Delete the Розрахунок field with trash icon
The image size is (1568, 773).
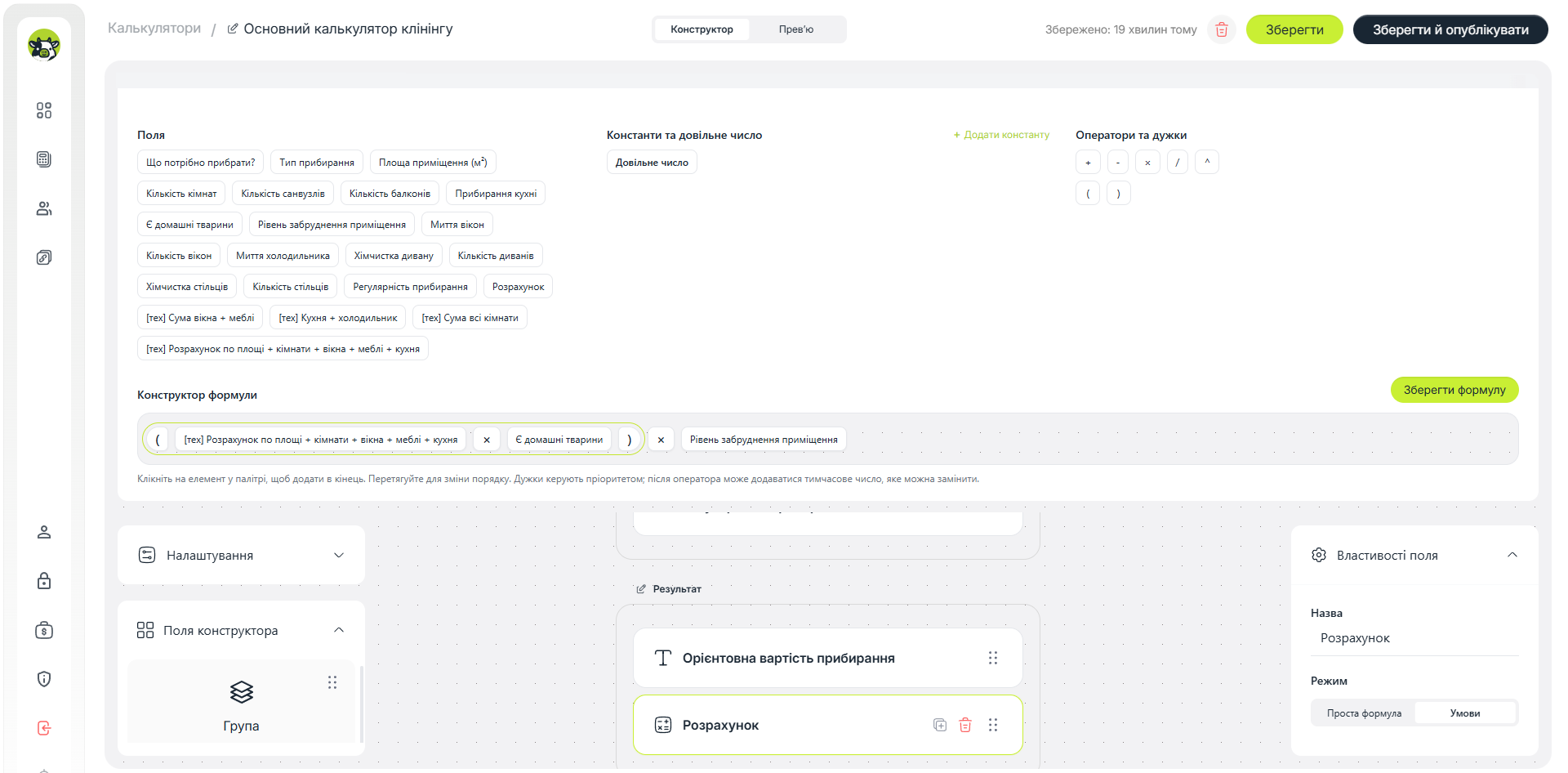click(965, 725)
